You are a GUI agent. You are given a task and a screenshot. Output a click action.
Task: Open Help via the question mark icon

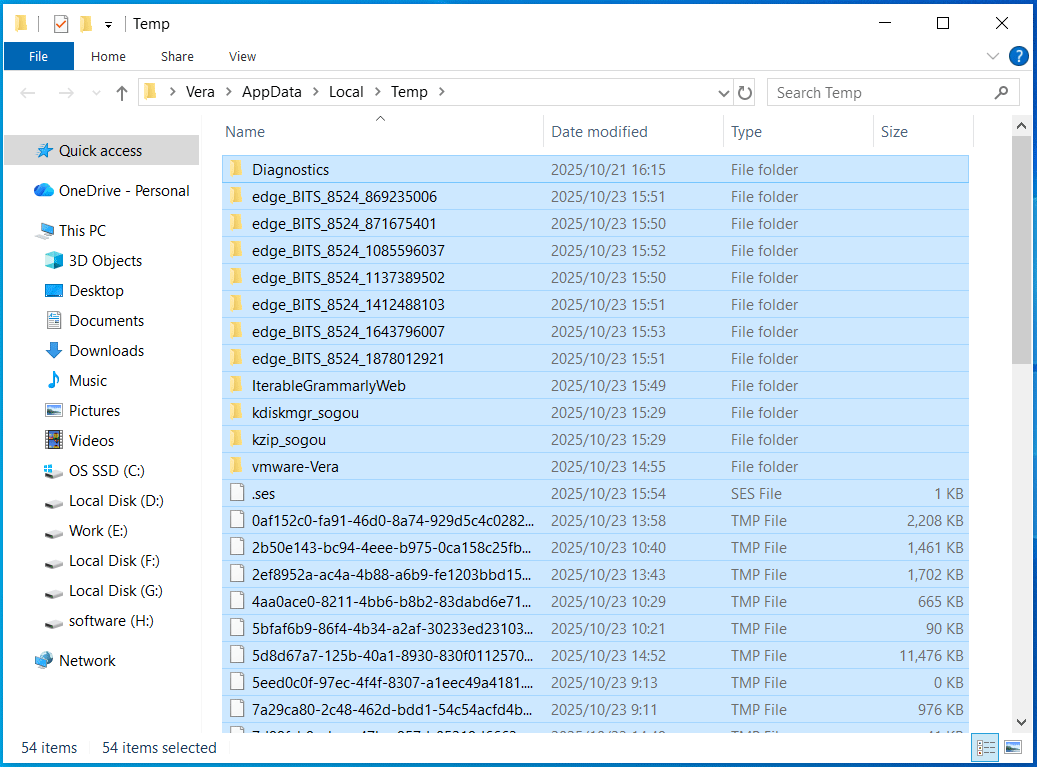[1018, 56]
